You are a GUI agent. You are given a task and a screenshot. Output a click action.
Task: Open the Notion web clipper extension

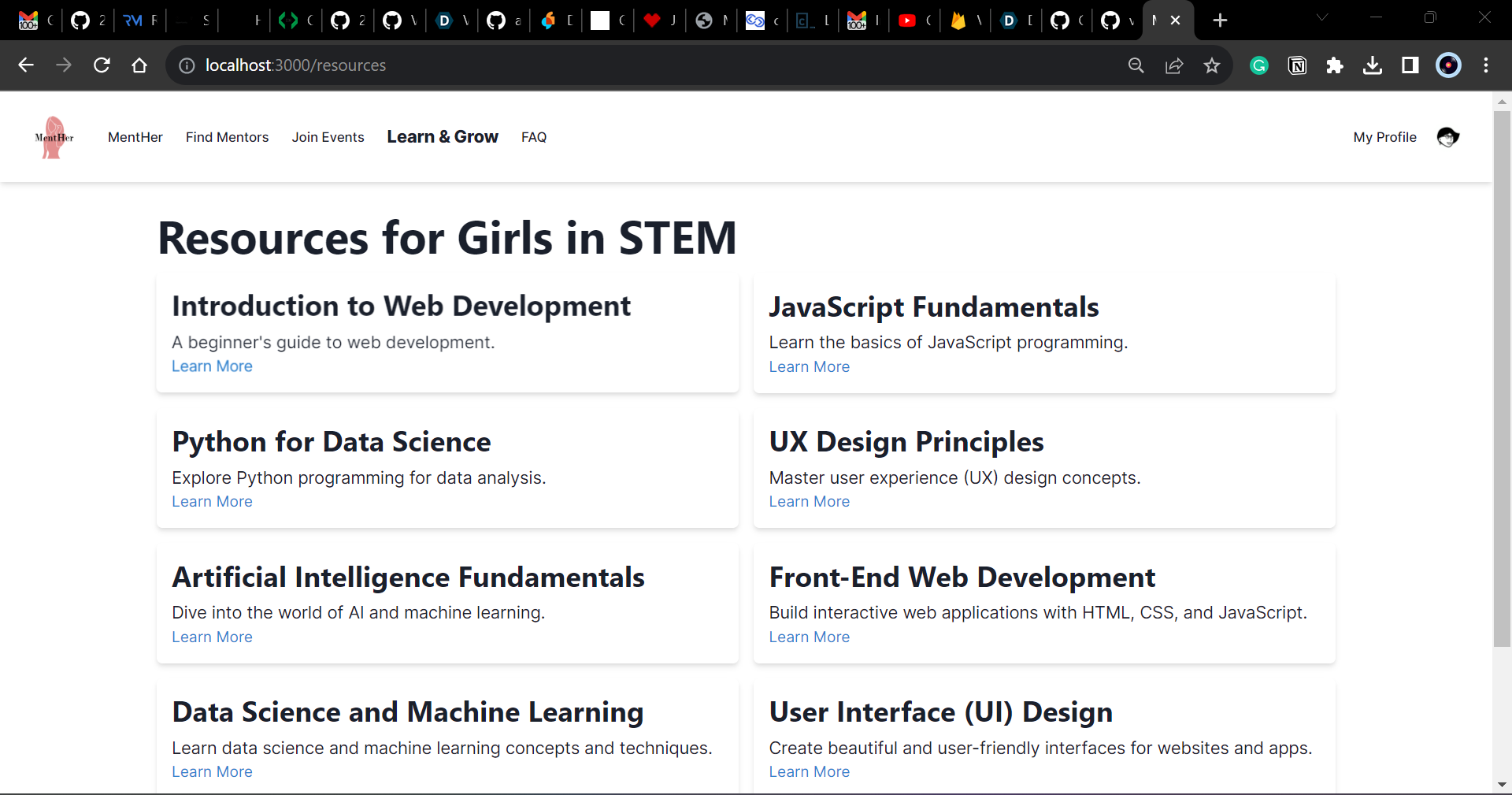point(1297,65)
